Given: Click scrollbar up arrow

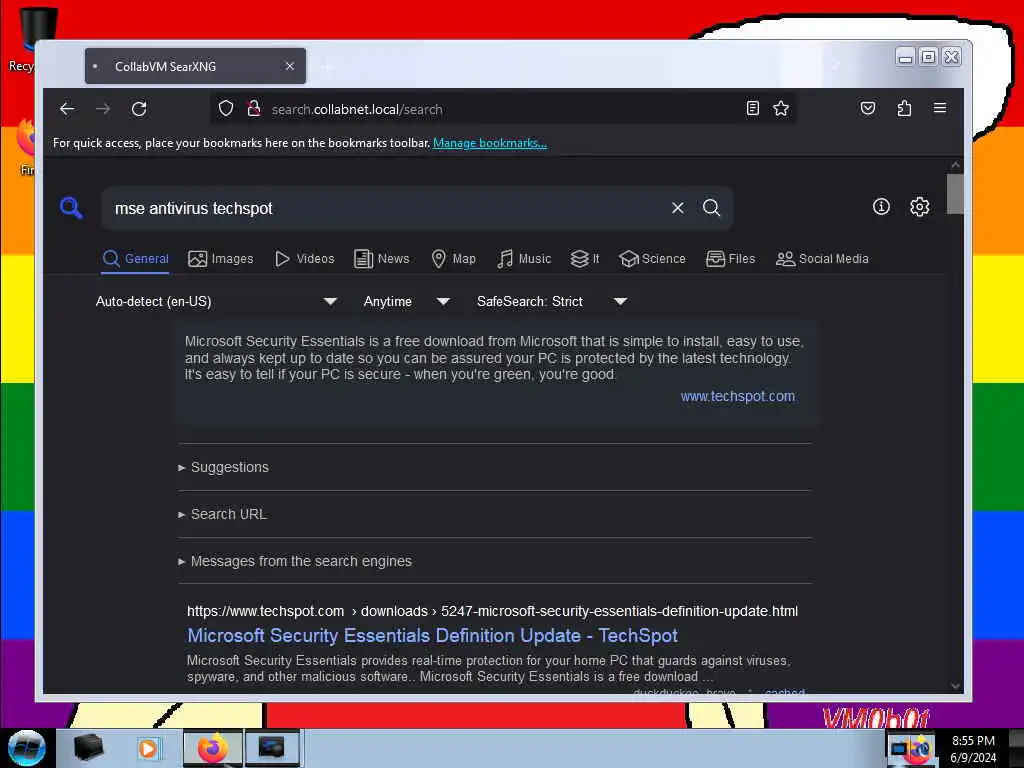Looking at the screenshot, I should (955, 165).
